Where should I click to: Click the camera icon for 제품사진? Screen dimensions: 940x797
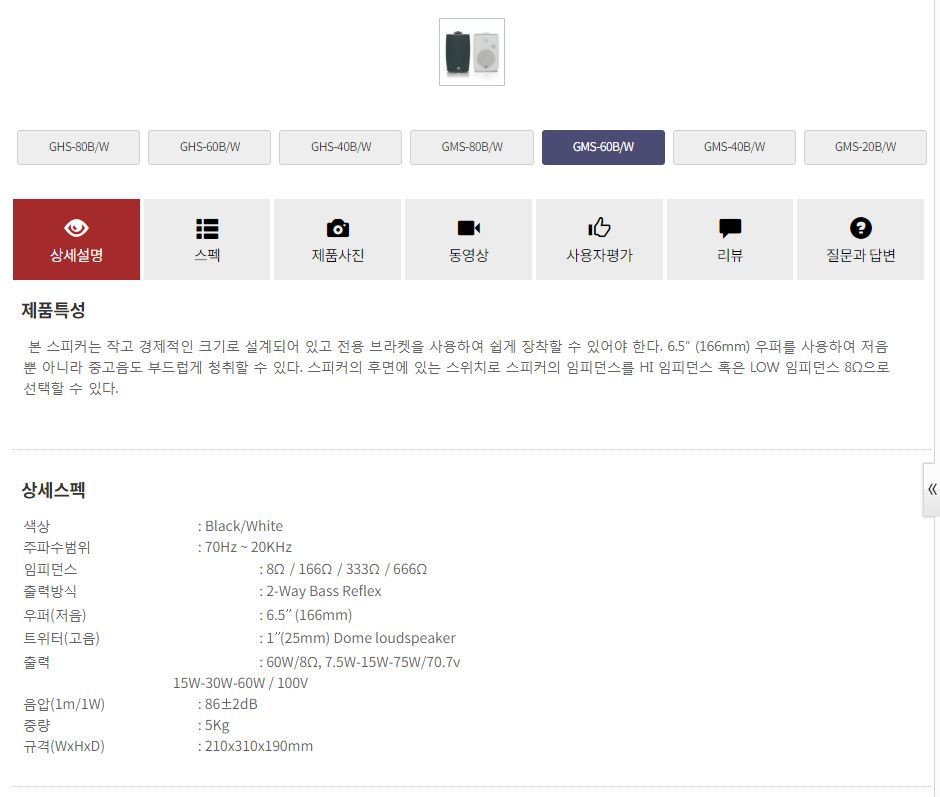338,228
